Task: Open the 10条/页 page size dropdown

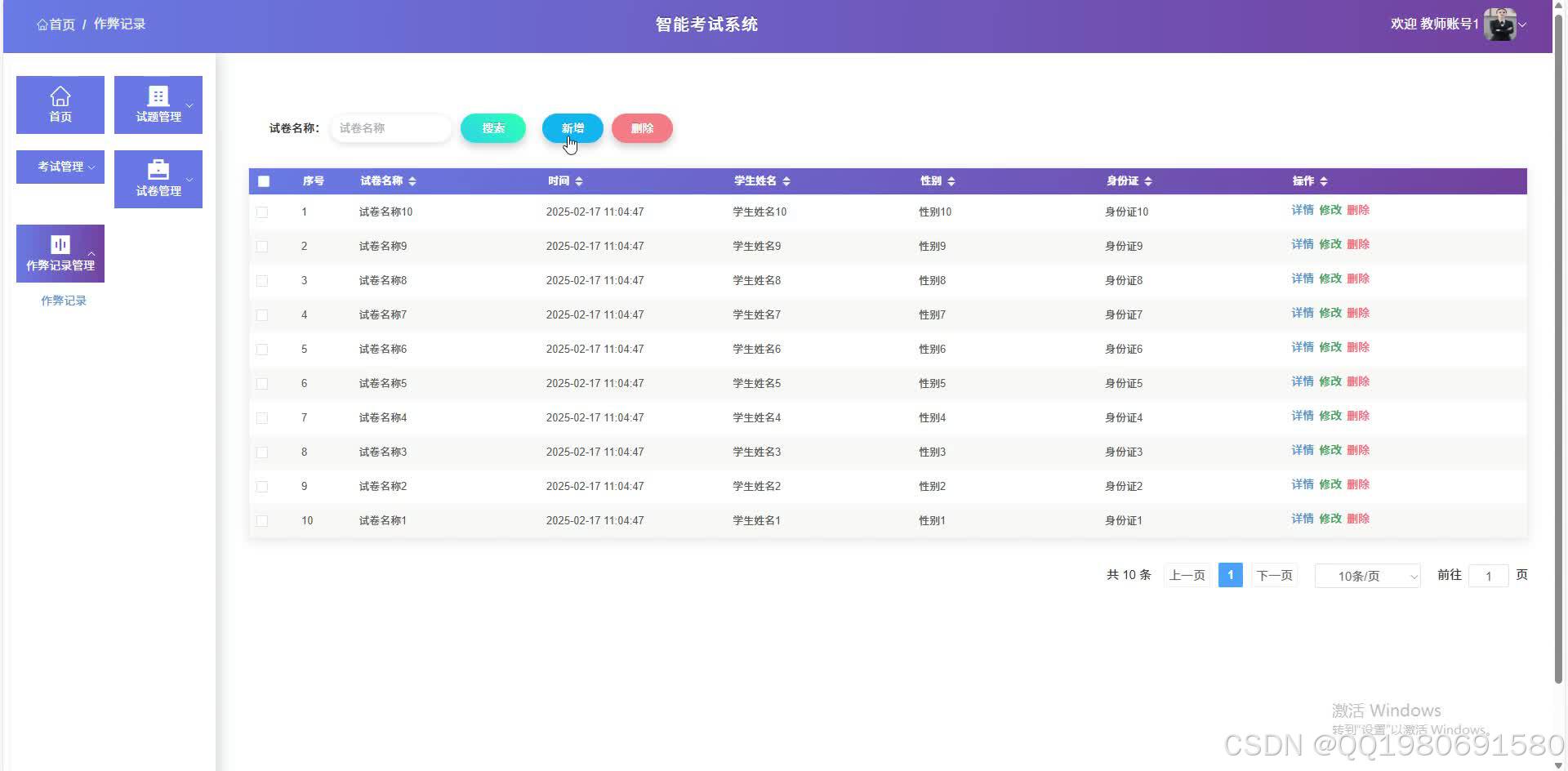Action: click(x=1368, y=576)
